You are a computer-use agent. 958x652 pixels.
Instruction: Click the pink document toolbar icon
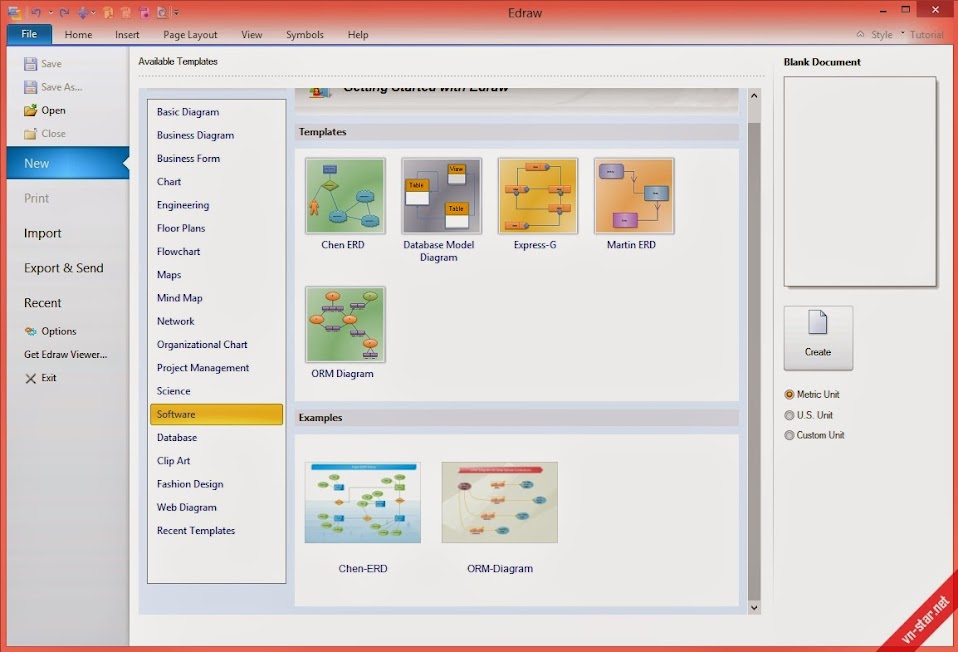coord(144,12)
